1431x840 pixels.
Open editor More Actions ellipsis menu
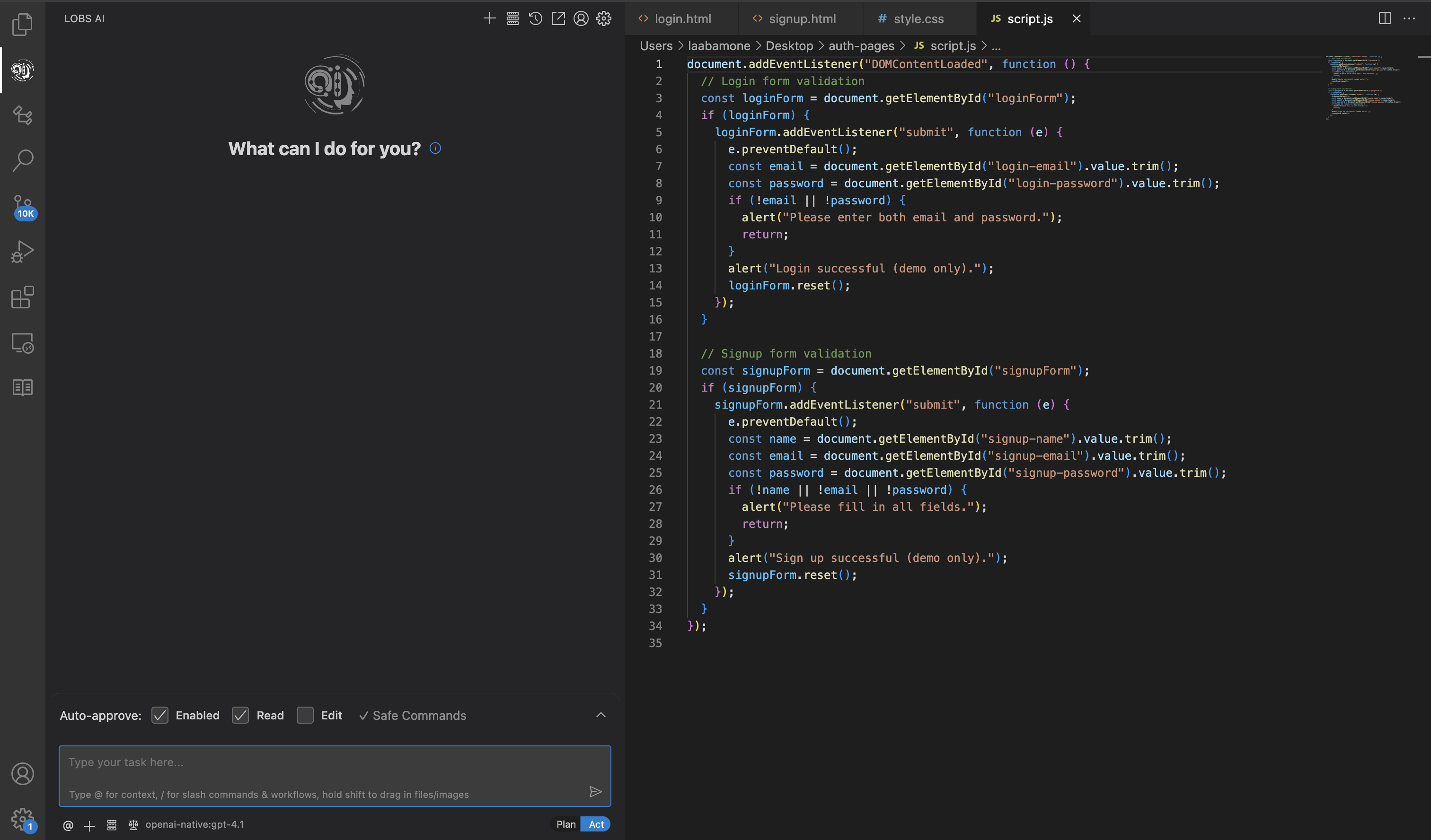(x=1409, y=19)
